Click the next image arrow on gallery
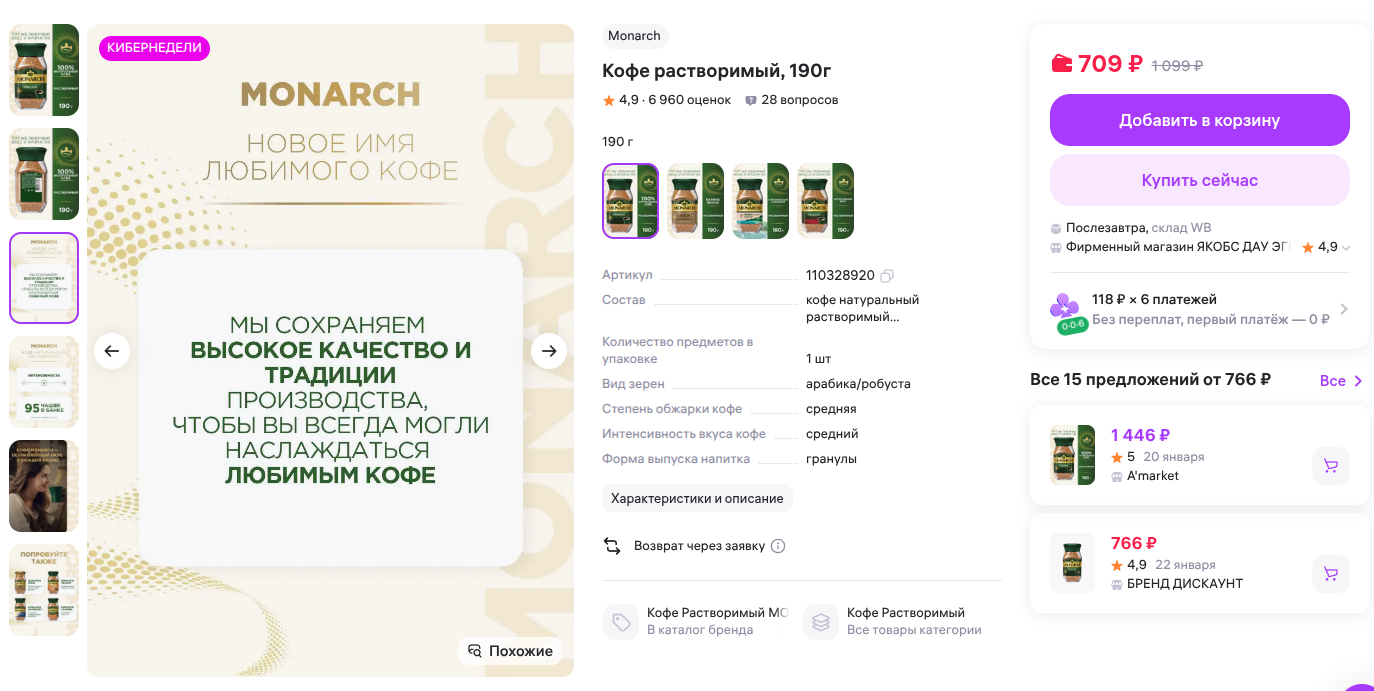The height and width of the screenshot is (691, 1374). (549, 351)
